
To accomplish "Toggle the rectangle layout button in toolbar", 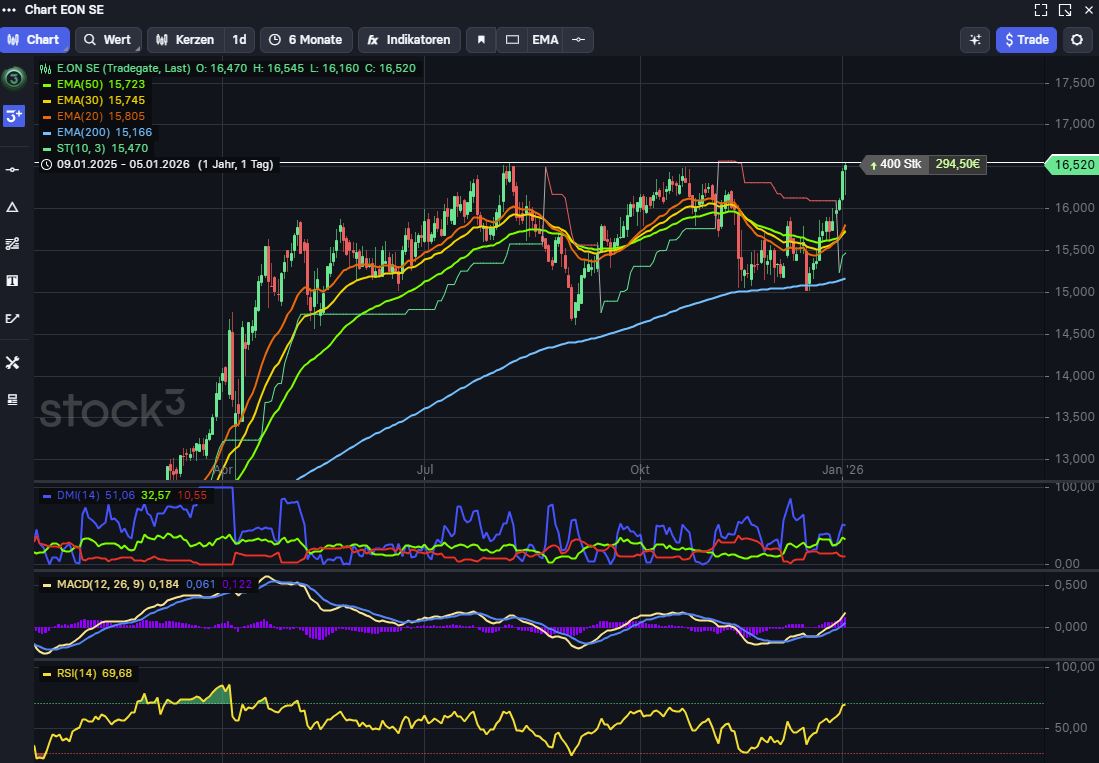I will [512, 40].
